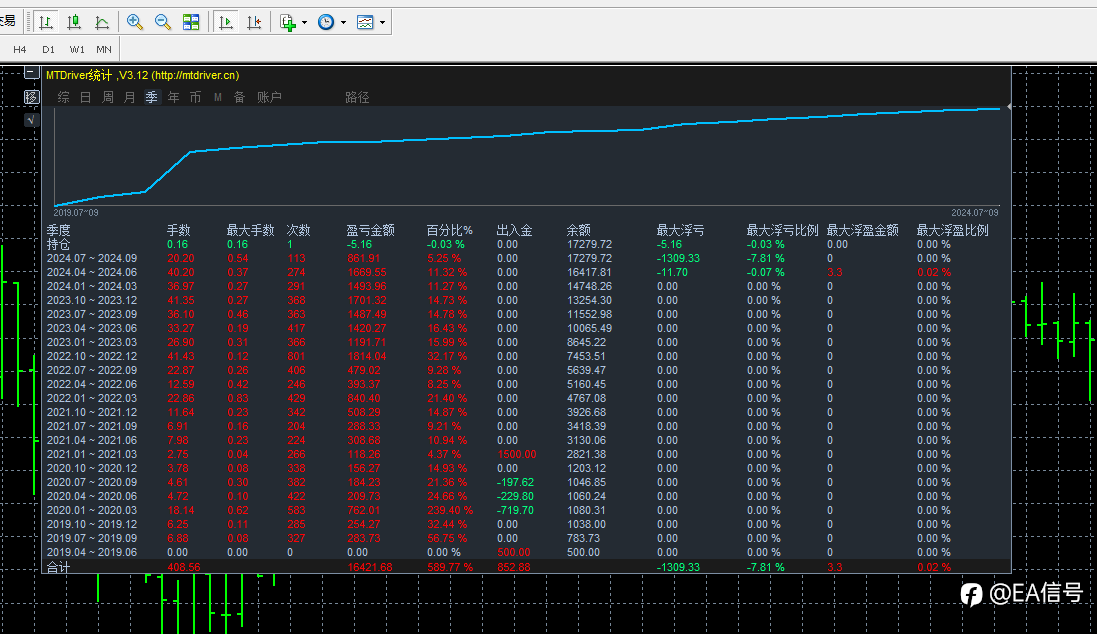Click the clock periodicity icon

326,22
